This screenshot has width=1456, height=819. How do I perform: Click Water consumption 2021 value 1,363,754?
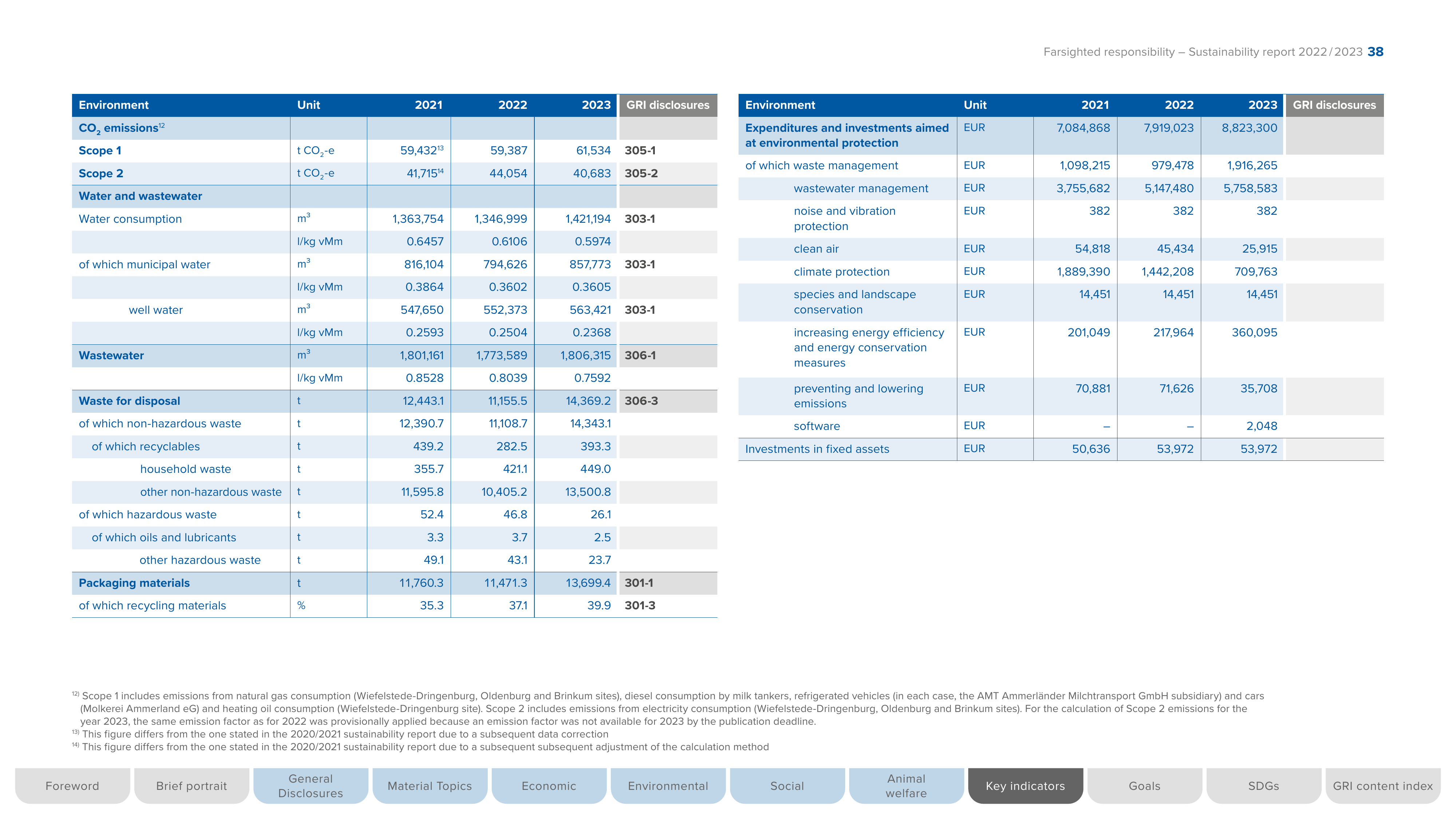point(418,219)
